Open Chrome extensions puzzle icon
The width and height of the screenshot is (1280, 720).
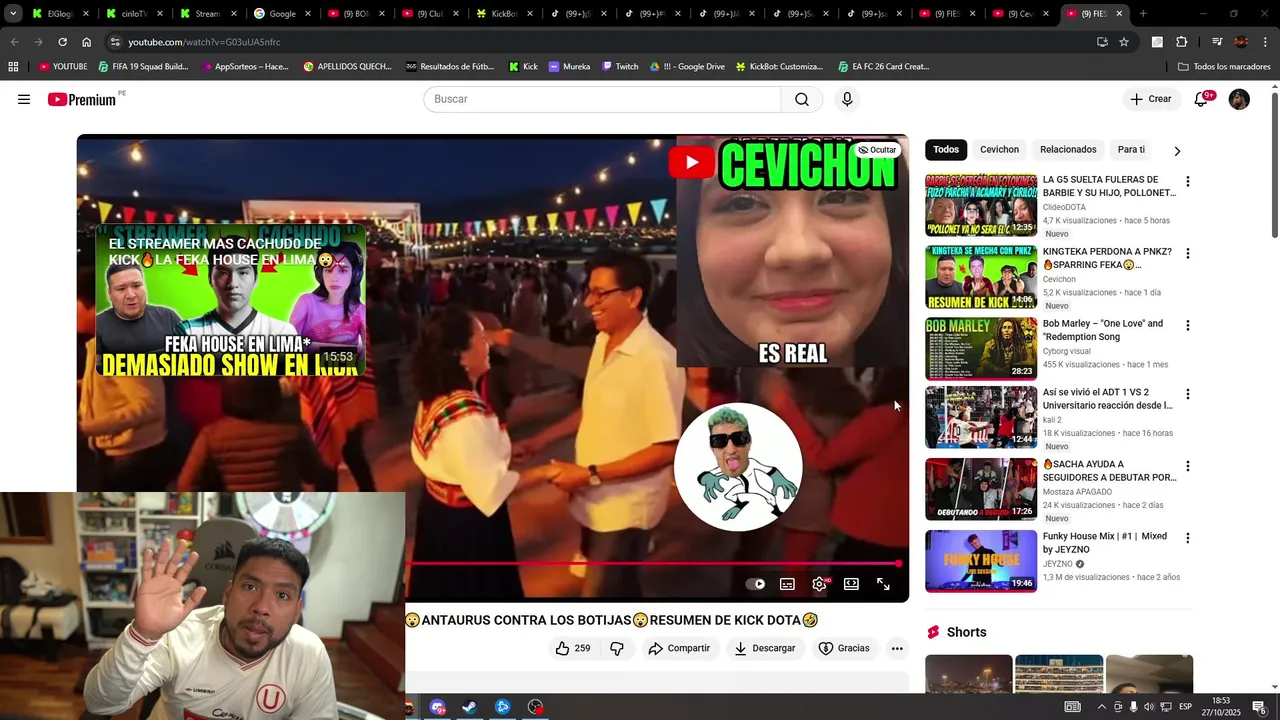[1181, 42]
